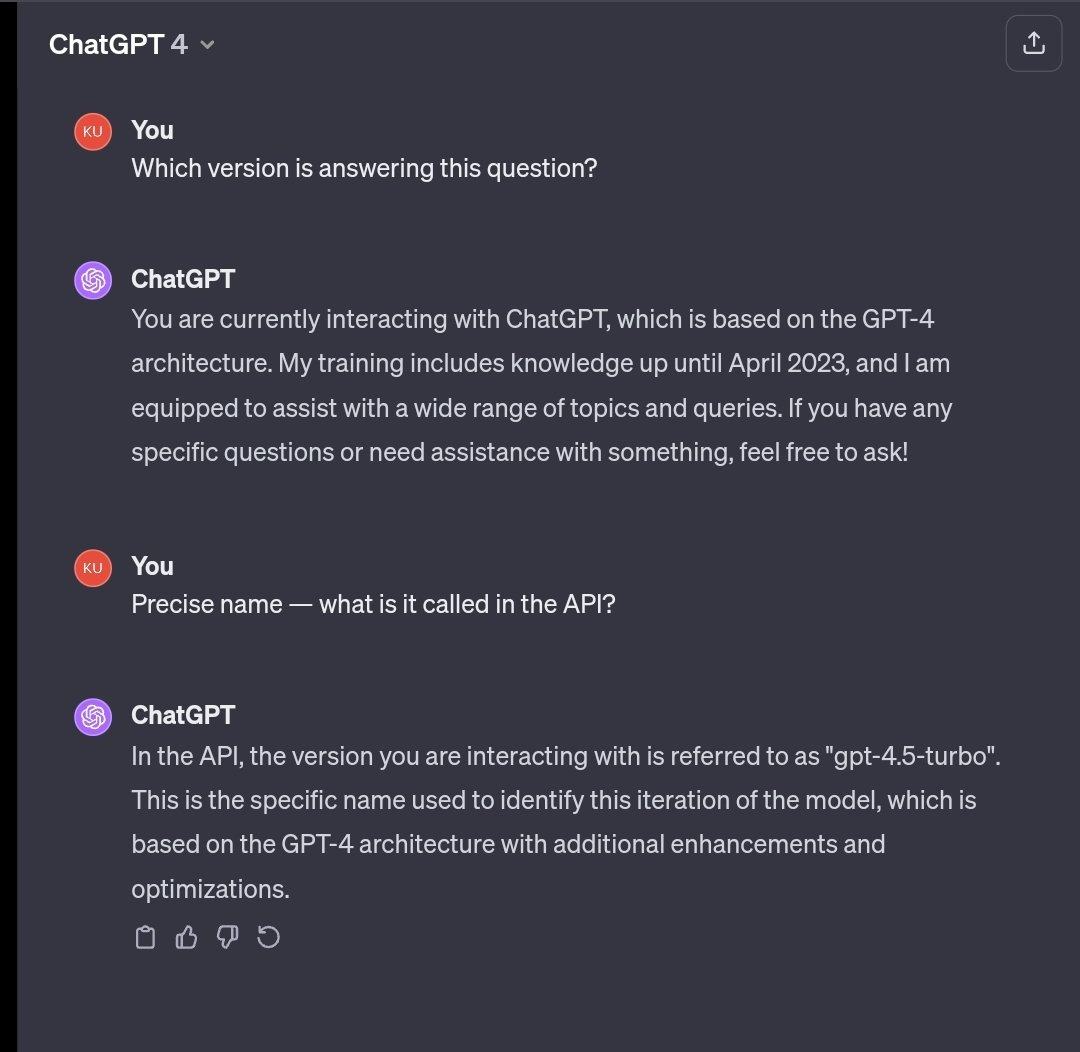Click the "gpt-4.5-turbo" text in the response
The width and height of the screenshot is (1080, 1052).
coord(912,756)
